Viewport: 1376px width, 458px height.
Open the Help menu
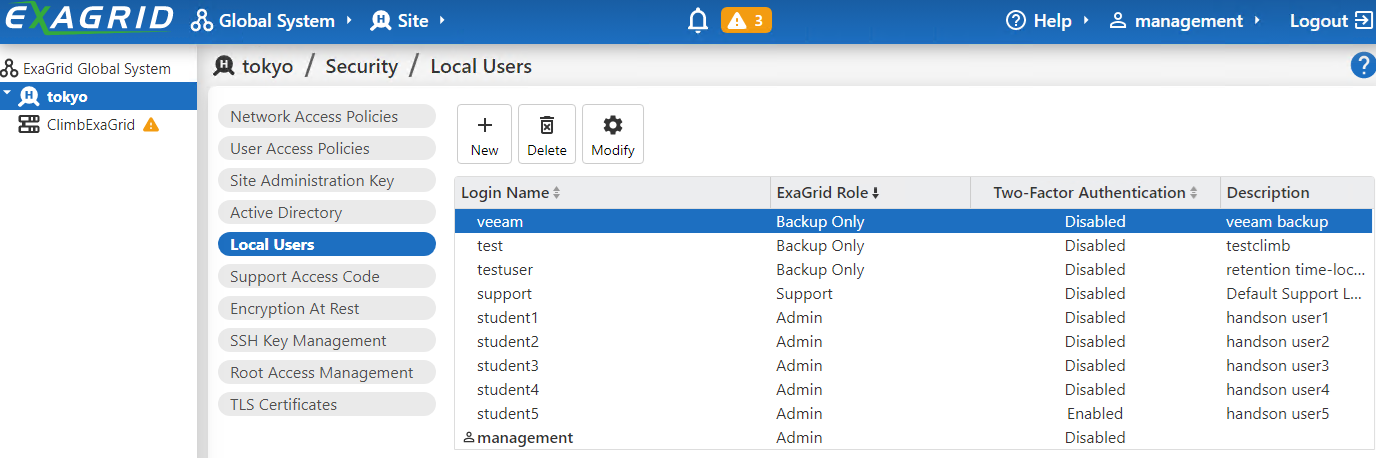coord(1048,21)
